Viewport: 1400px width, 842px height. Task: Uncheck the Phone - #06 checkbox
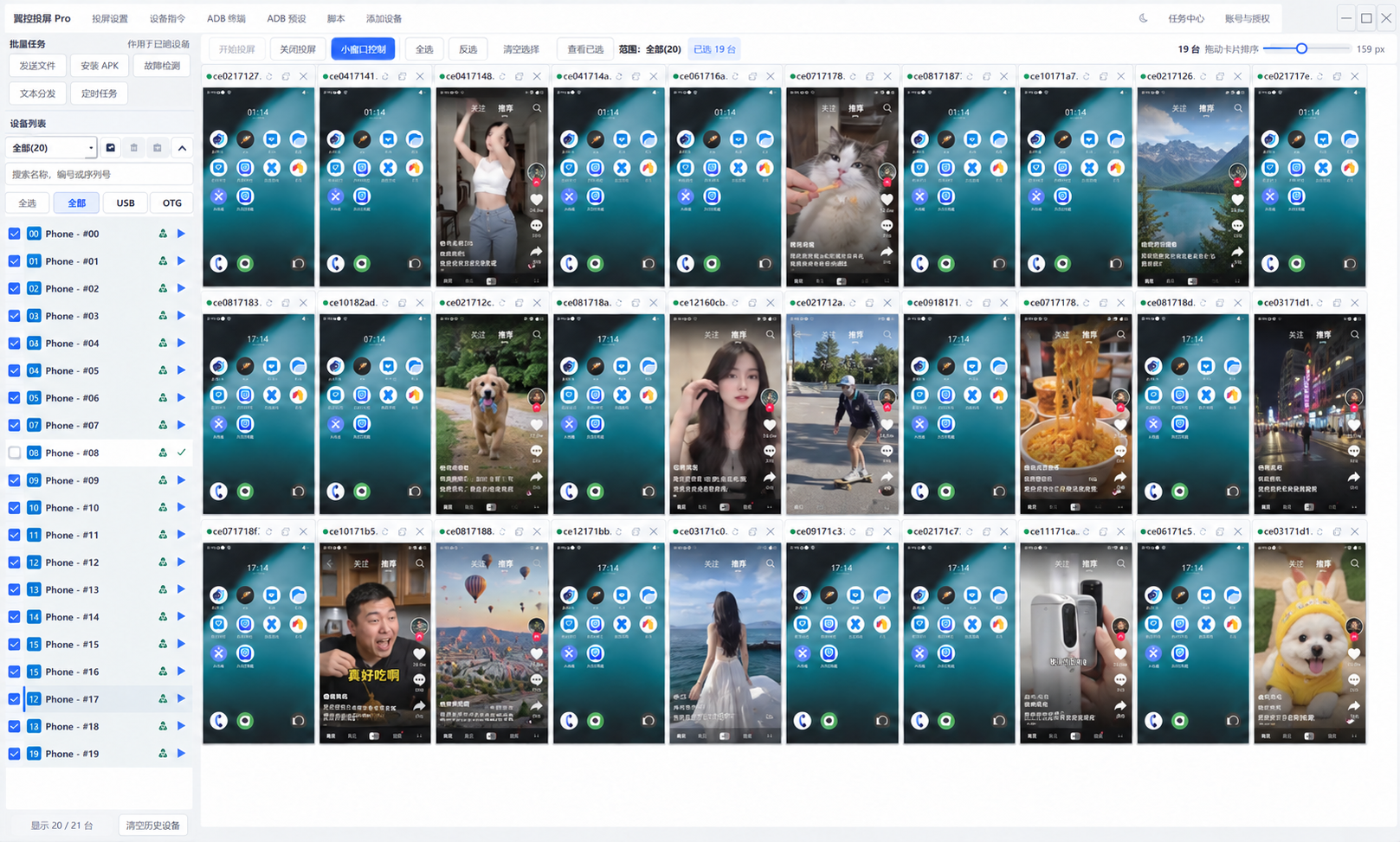pos(15,398)
